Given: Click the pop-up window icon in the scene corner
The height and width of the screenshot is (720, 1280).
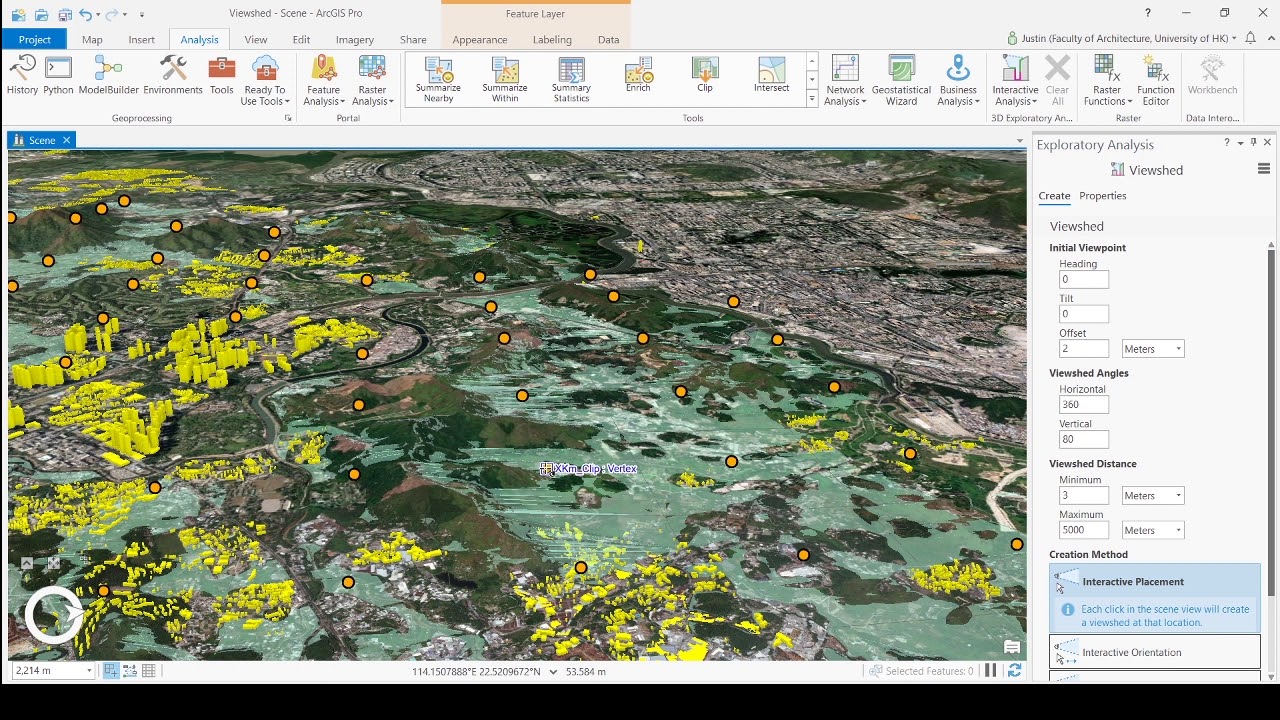Looking at the screenshot, I should tap(1012, 647).
